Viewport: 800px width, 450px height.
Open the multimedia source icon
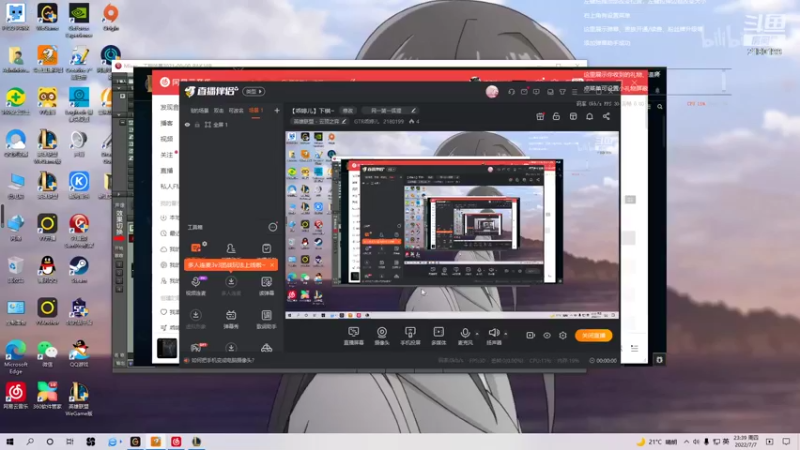438,336
